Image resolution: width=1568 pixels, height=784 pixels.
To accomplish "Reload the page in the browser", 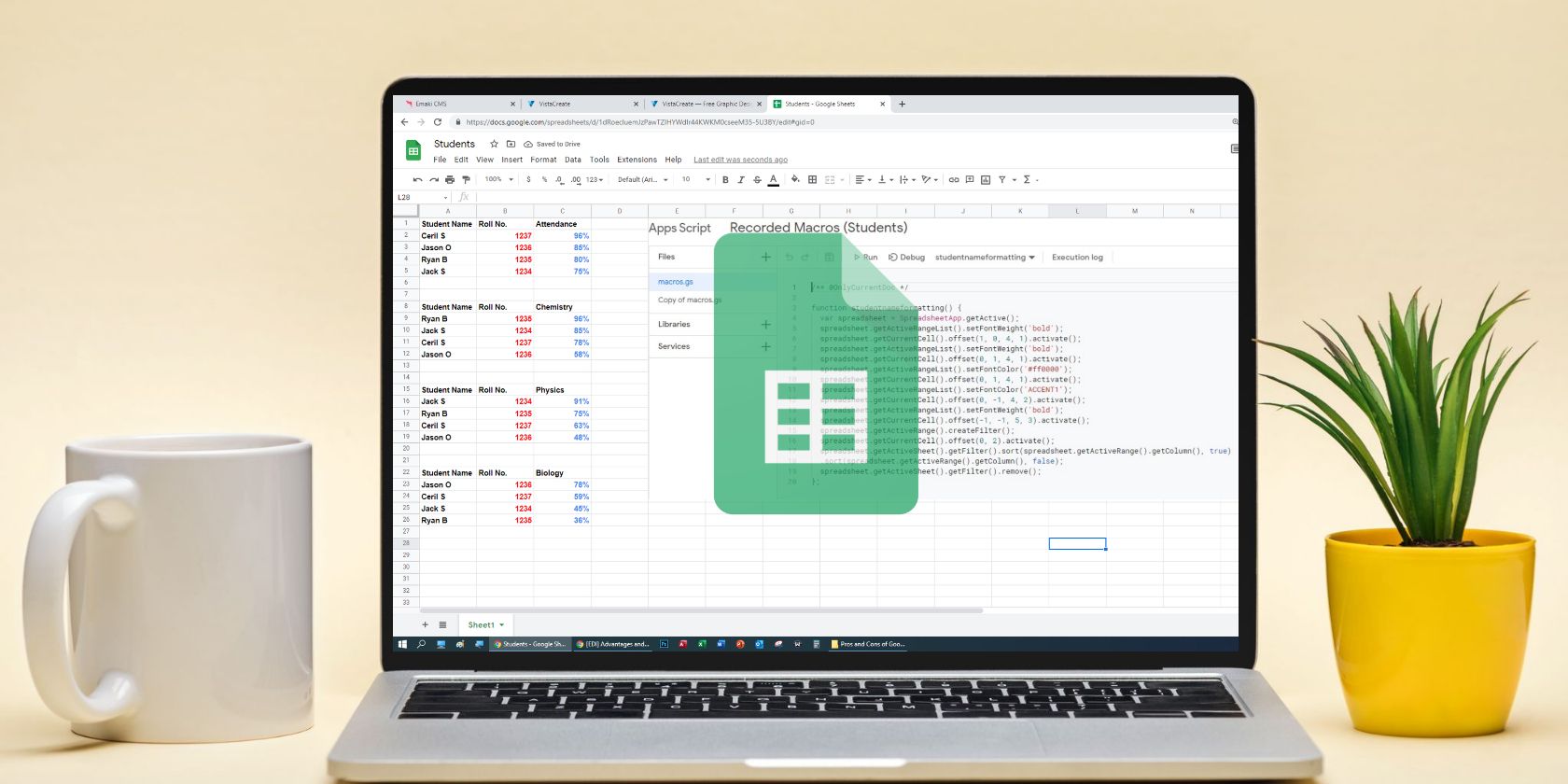I will click(x=437, y=122).
